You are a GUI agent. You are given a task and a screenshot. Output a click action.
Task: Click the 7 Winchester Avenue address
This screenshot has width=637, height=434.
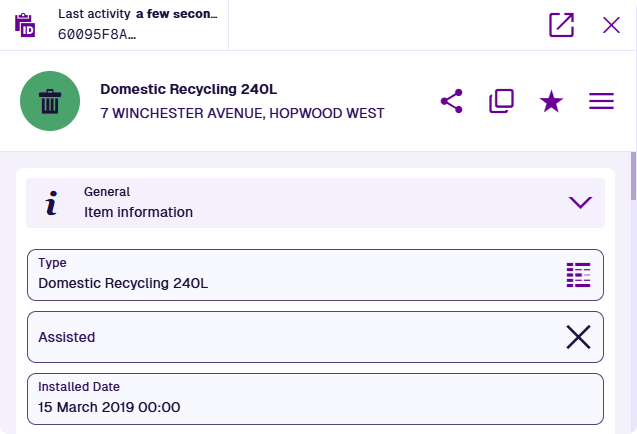coord(242,113)
